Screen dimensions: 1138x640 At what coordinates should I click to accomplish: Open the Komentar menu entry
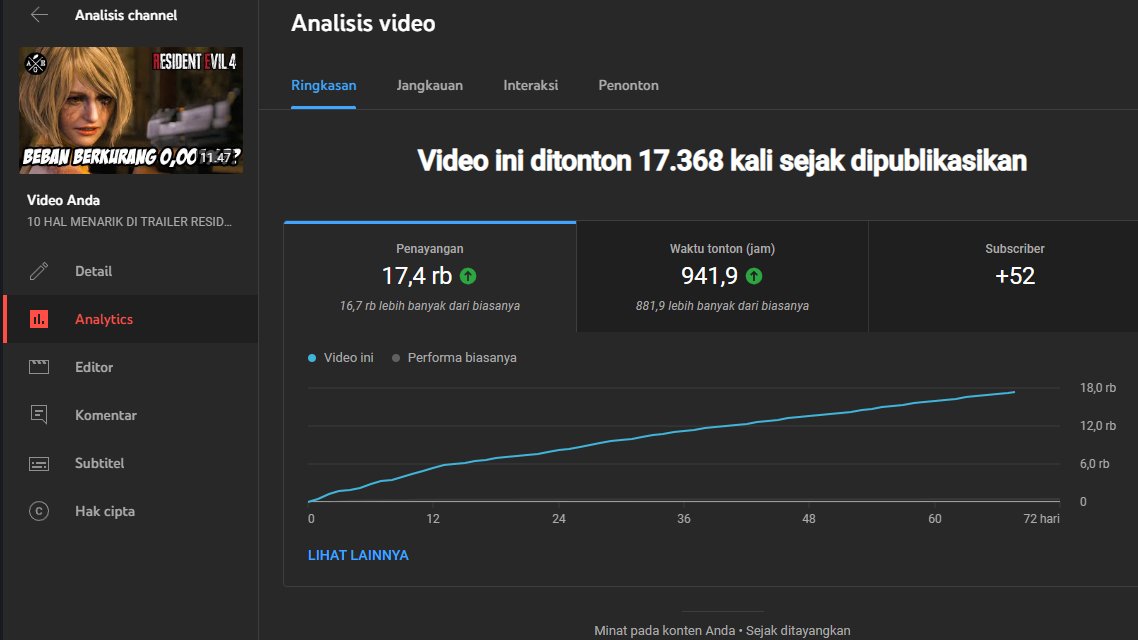[131, 414]
